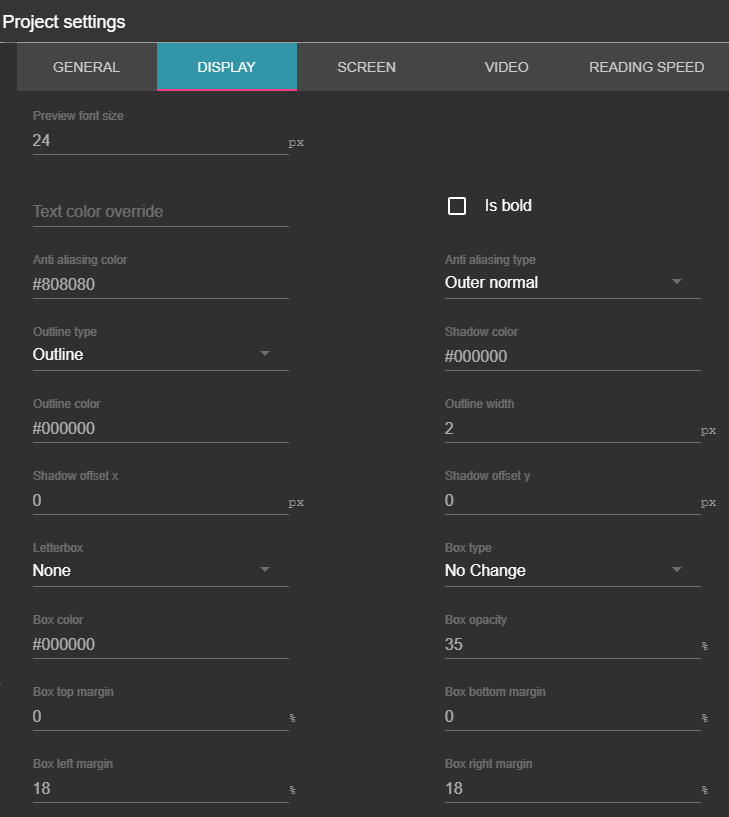Viewport: 729px width, 817px height.
Task: Edit the Anti aliasing color value
Action: click(160, 285)
